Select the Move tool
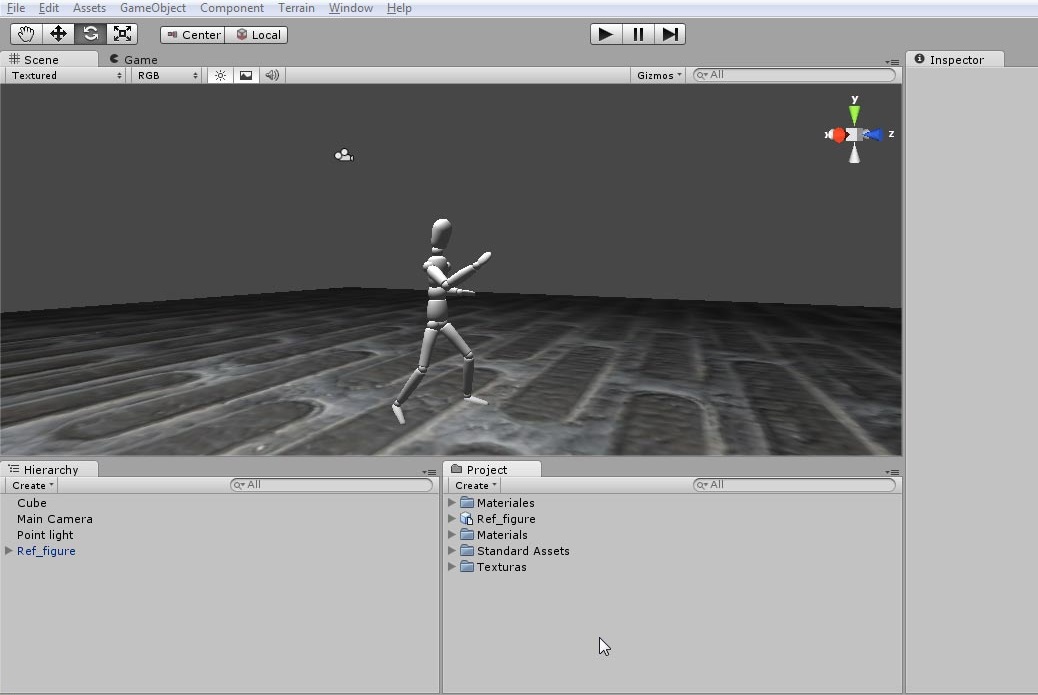Viewport: 1038px width, 695px height. pyautogui.click(x=58, y=34)
